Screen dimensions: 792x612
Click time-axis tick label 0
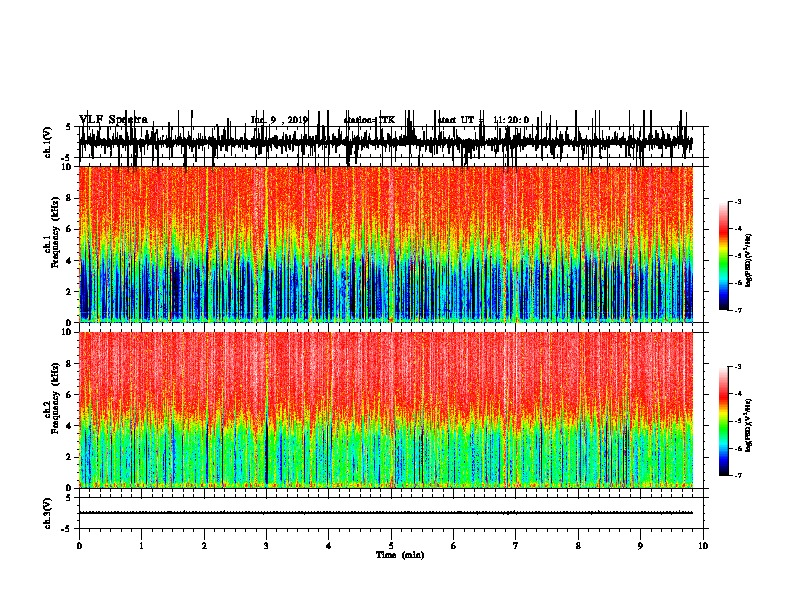(x=79, y=546)
